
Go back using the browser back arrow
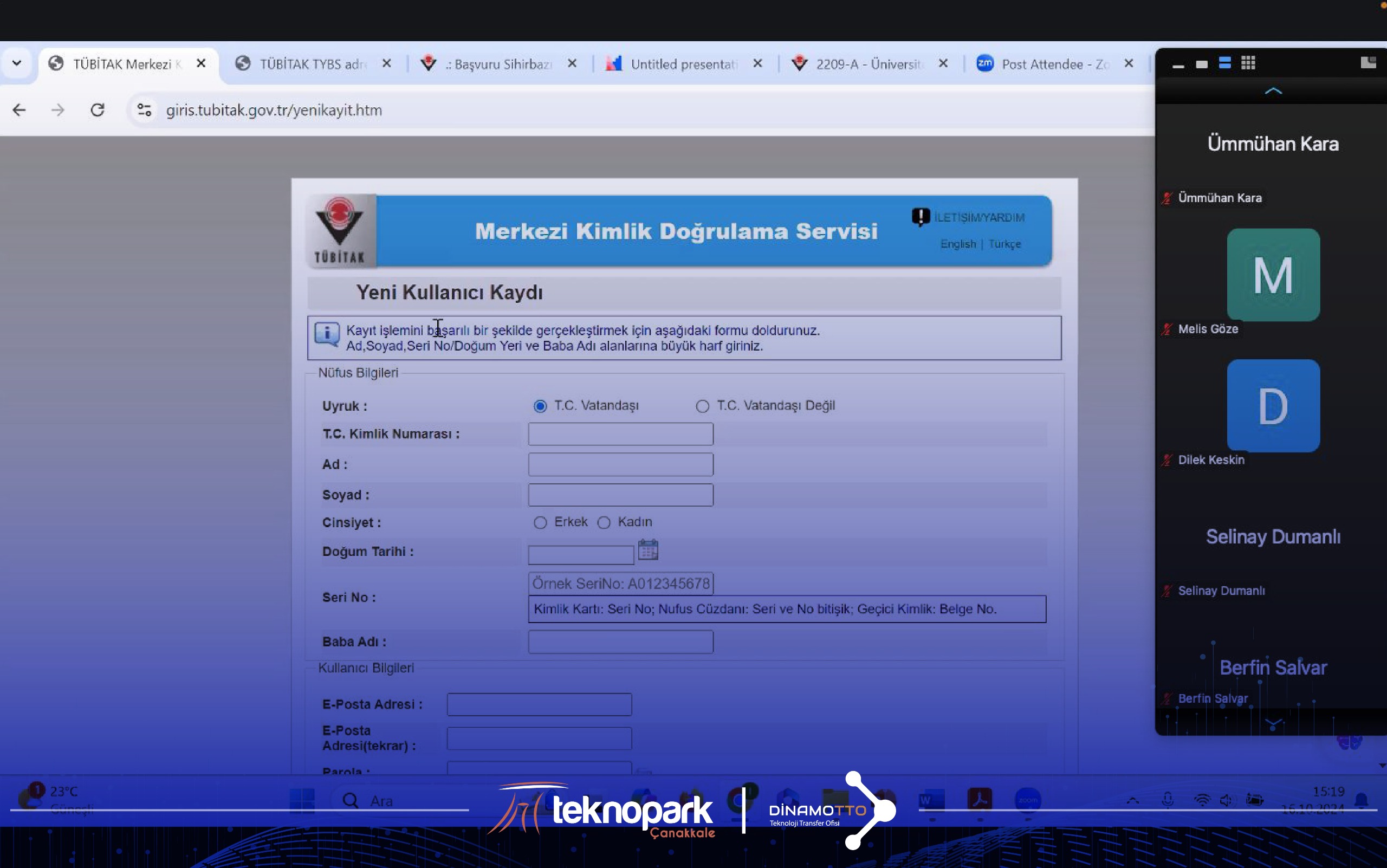click(x=19, y=109)
